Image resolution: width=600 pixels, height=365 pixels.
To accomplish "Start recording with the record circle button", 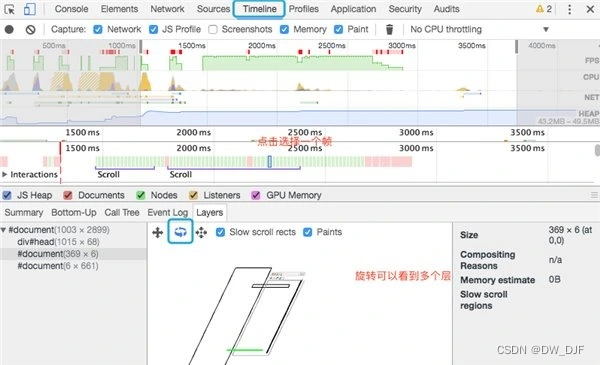I will pyautogui.click(x=9, y=29).
